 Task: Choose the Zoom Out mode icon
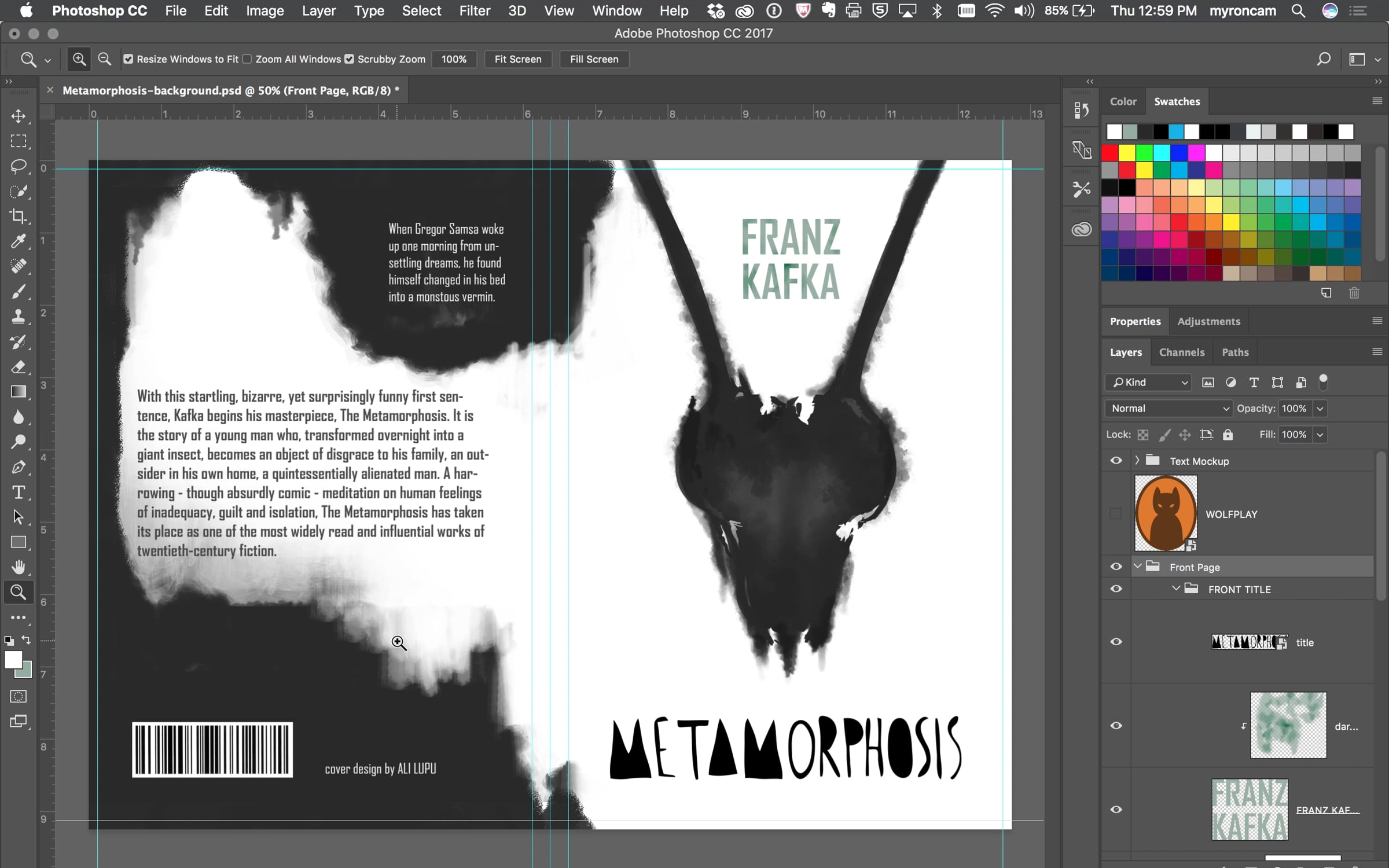[x=104, y=59]
